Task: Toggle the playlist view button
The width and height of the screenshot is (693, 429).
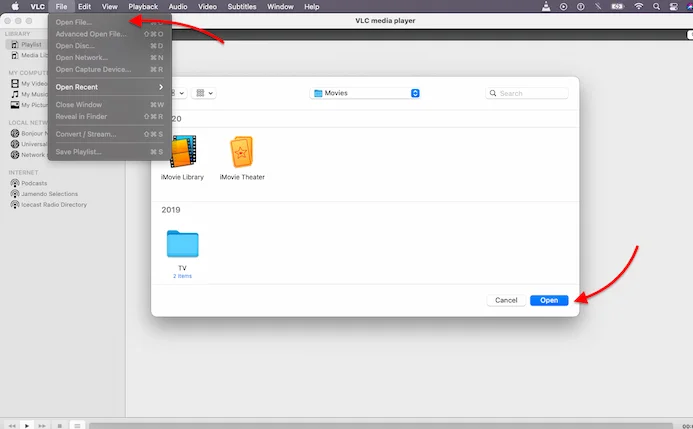Action: (77, 425)
